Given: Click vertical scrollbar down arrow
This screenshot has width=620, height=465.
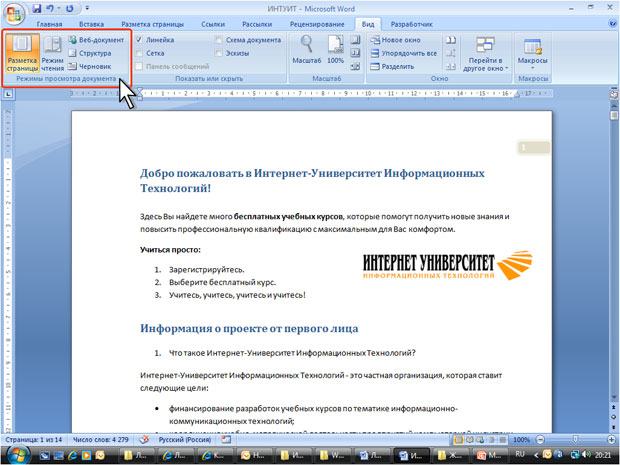Looking at the screenshot, I should coord(614,397).
